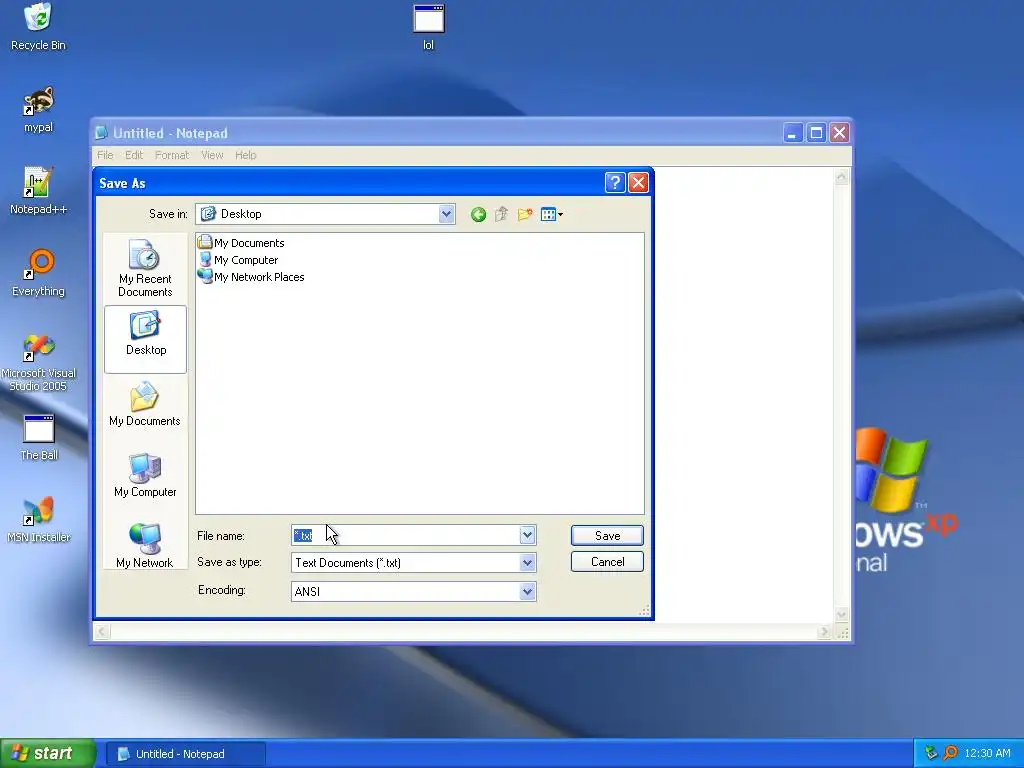The width and height of the screenshot is (1024, 768).
Task: Open the Notepad File menu
Action: [x=105, y=155]
